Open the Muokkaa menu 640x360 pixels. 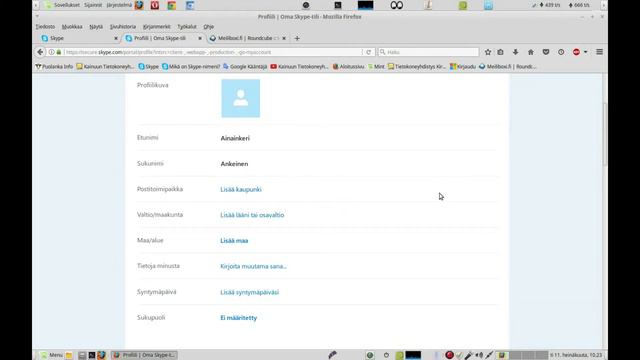pyautogui.click(x=72, y=27)
